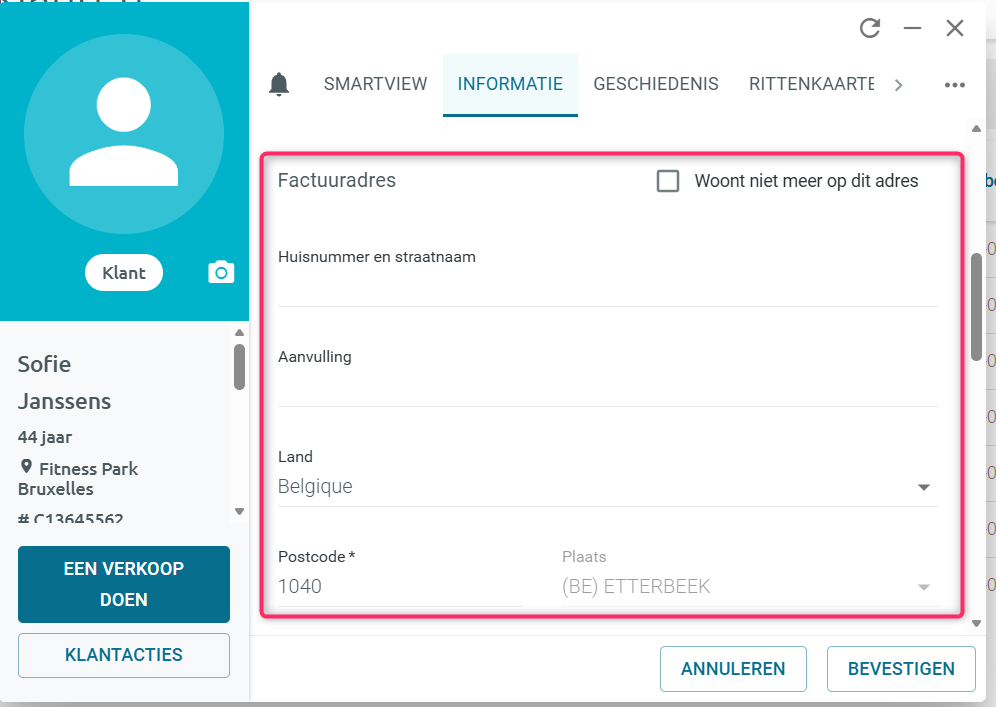Open the Land dropdown showing Belgique
Screen dimensions: 996x707
(x=608, y=487)
